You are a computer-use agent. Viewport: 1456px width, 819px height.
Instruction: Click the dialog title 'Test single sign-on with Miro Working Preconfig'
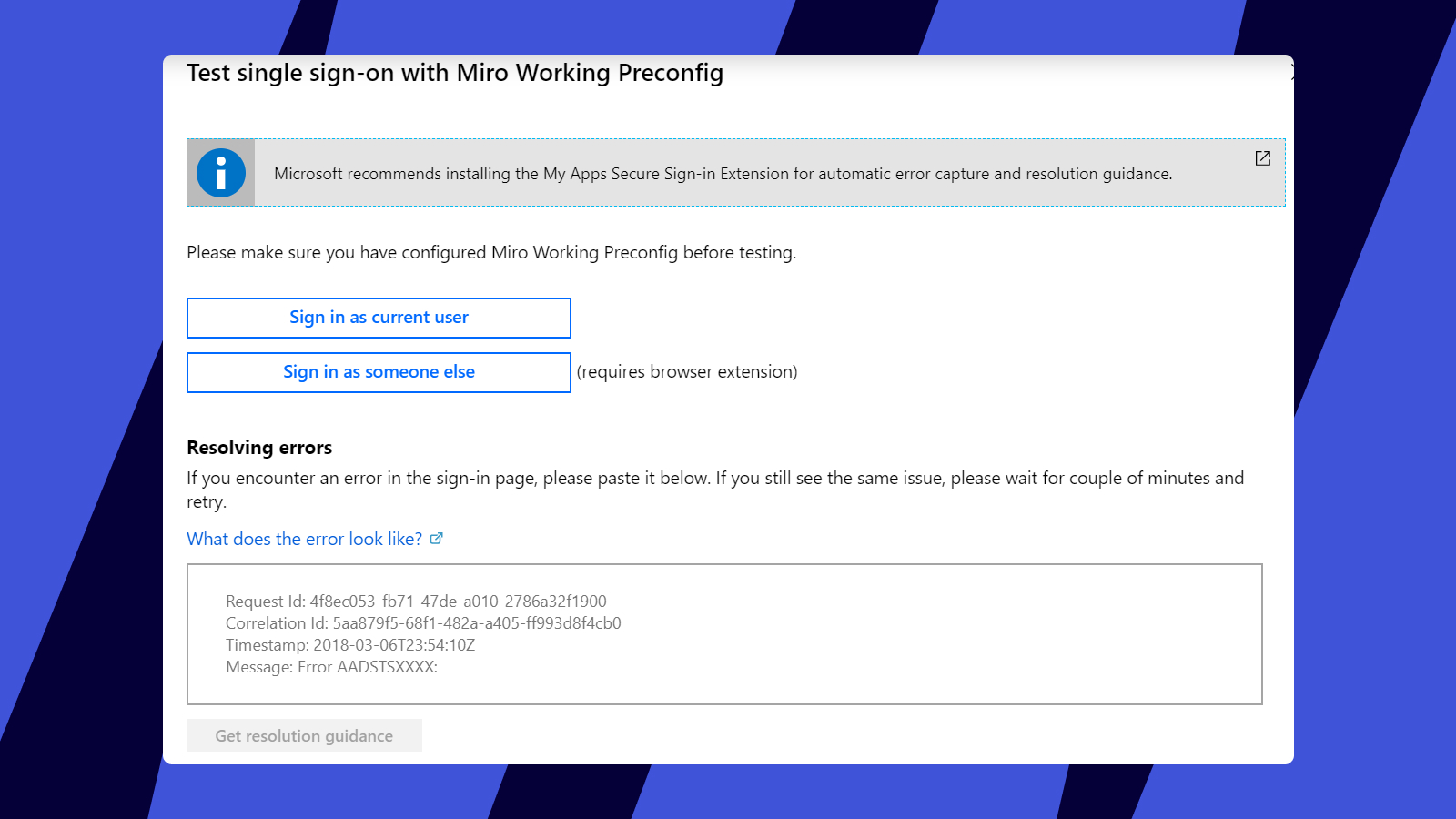coord(455,73)
